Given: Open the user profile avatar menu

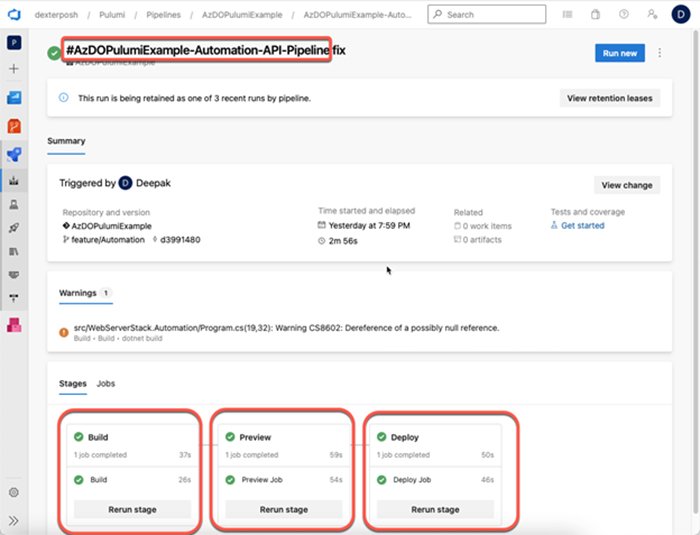Looking at the screenshot, I should [x=681, y=15].
